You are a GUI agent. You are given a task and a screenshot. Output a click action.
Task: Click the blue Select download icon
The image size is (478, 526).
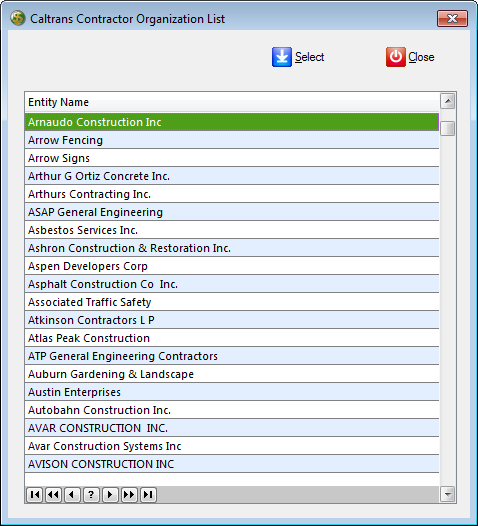tap(281, 57)
